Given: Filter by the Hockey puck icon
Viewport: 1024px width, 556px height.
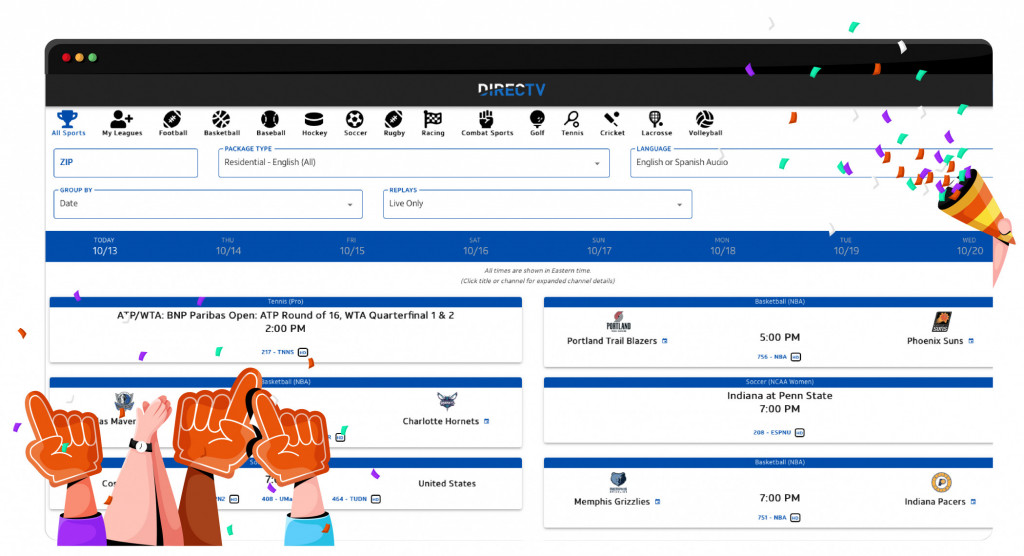Looking at the screenshot, I should (x=314, y=120).
